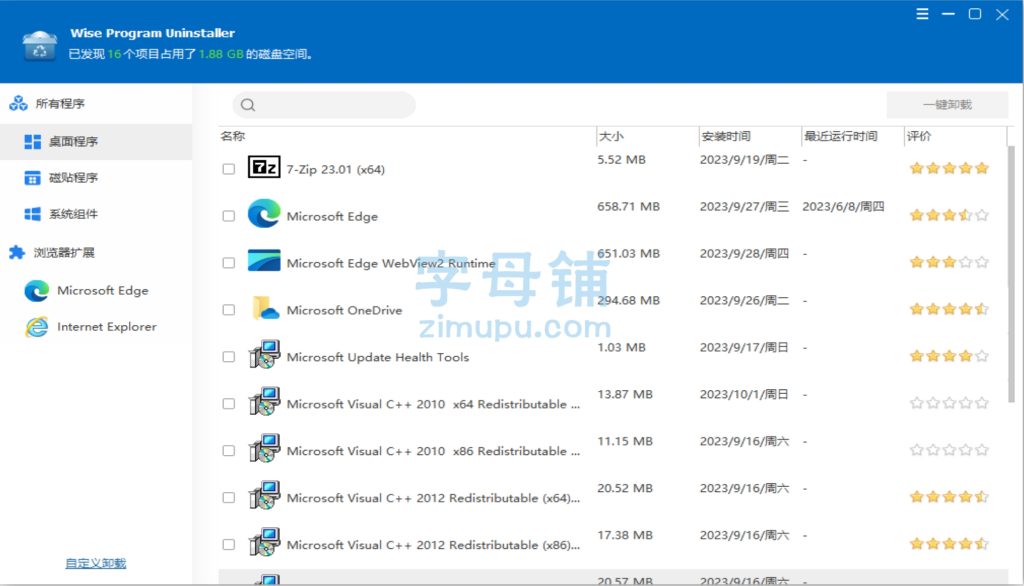Click the Wise Program Uninstaller logo icon
This screenshot has height=586, width=1024.
39,44
